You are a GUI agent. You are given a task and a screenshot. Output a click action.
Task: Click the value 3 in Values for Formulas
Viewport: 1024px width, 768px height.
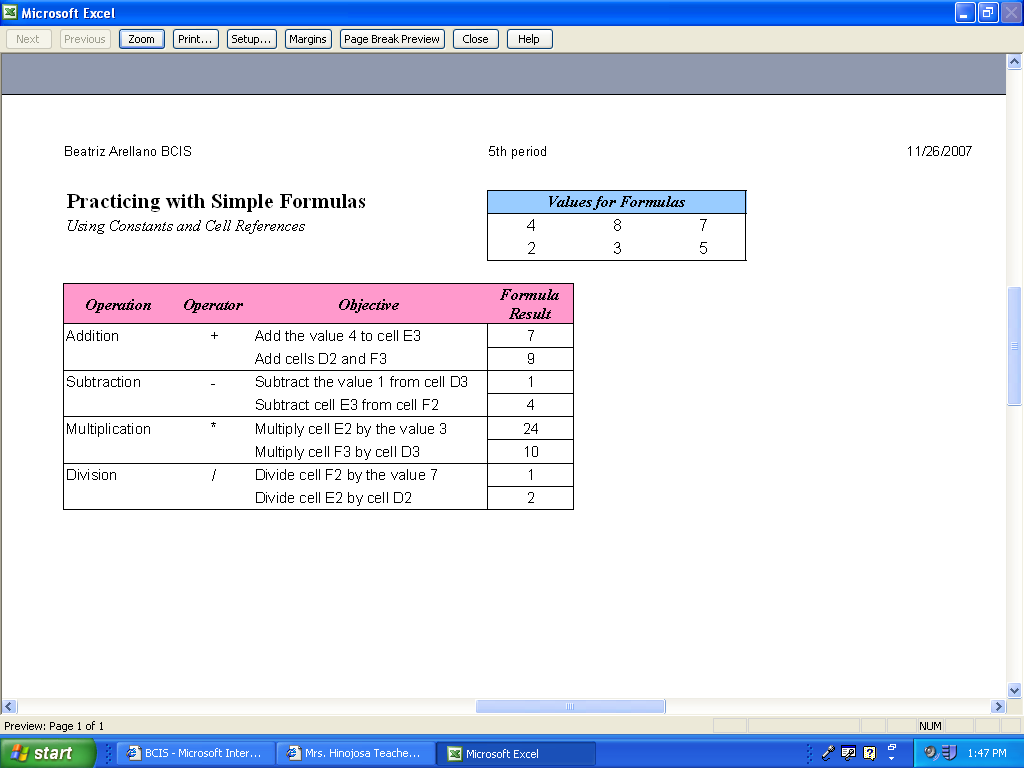617,249
